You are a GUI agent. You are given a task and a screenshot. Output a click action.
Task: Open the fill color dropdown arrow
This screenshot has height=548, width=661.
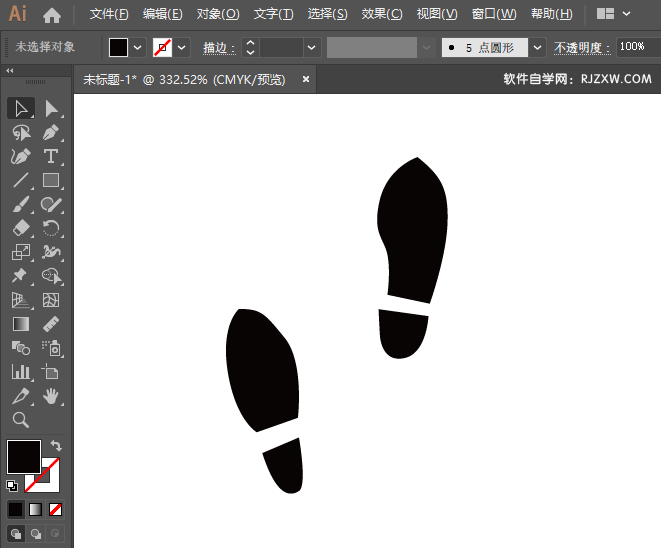[x=138, y=47]
